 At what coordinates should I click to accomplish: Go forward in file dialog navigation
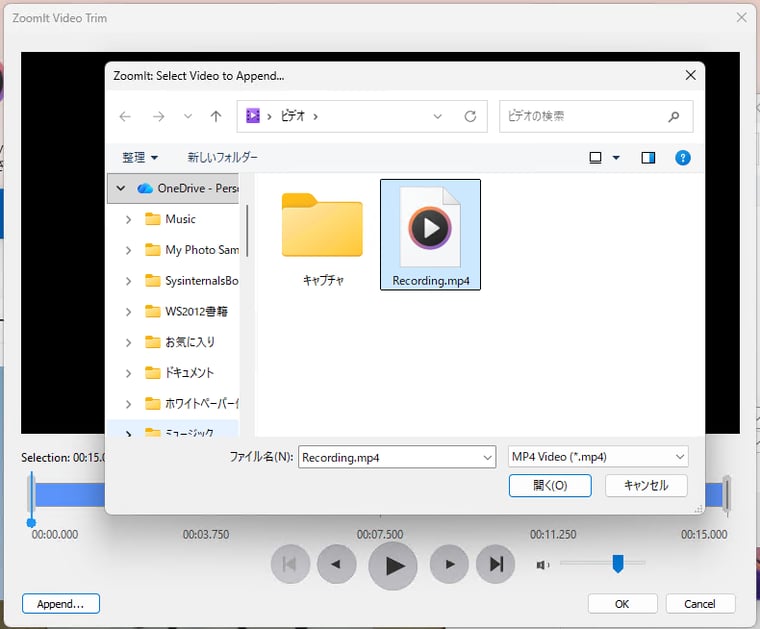tap(158, 116)
